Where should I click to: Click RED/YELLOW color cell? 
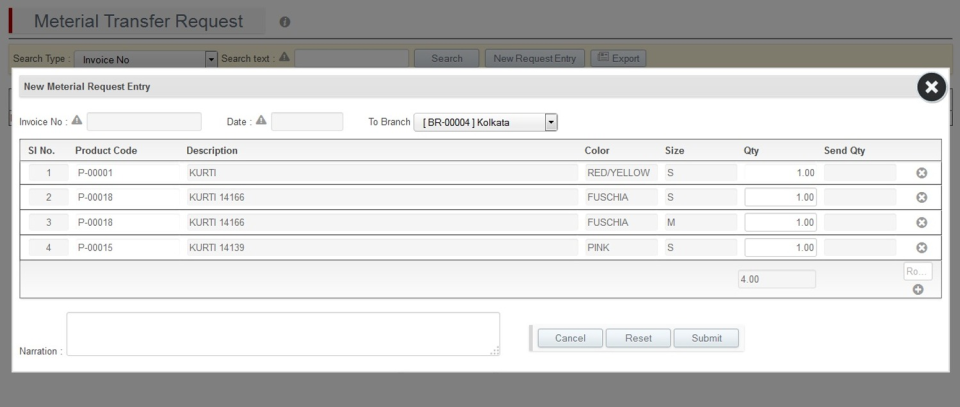point(621,173)
